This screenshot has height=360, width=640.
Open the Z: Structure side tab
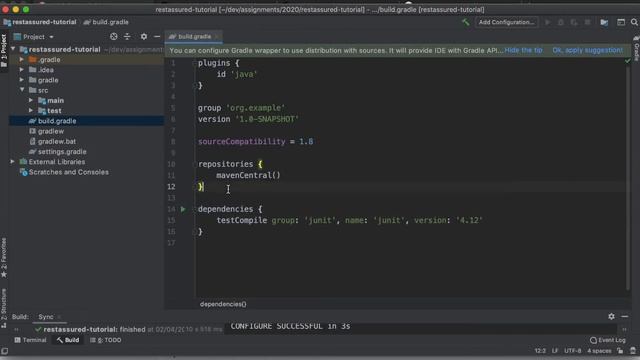(4, 308)
